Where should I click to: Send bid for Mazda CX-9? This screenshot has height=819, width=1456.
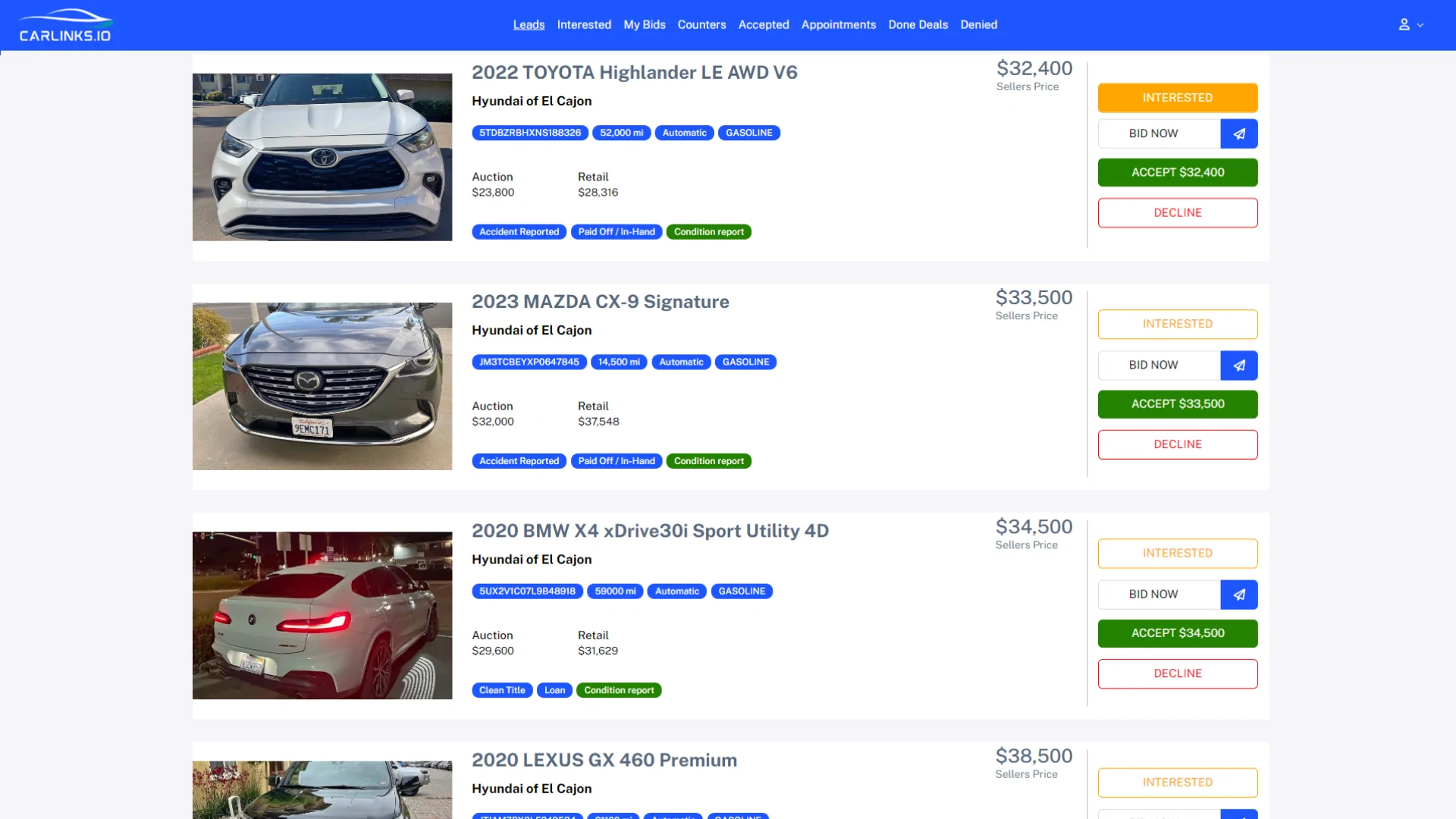pyautogui.click(x=1239, y=366)
